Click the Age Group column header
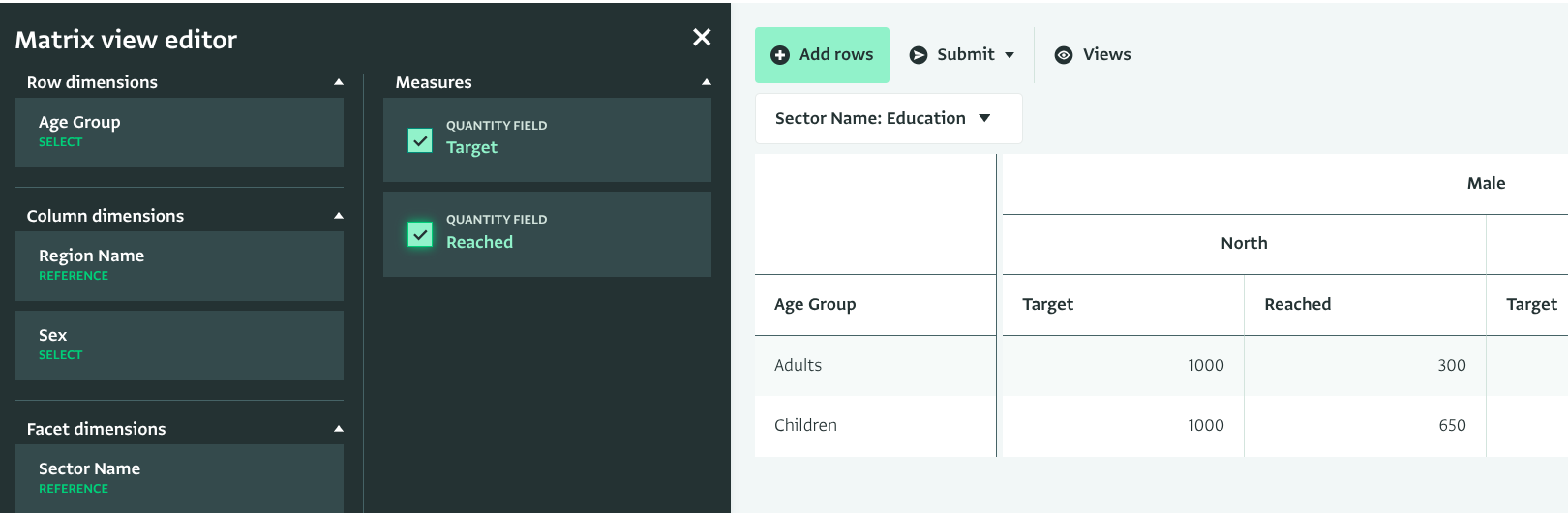Viewport: 1568px width, 513px height. point(815,304)
